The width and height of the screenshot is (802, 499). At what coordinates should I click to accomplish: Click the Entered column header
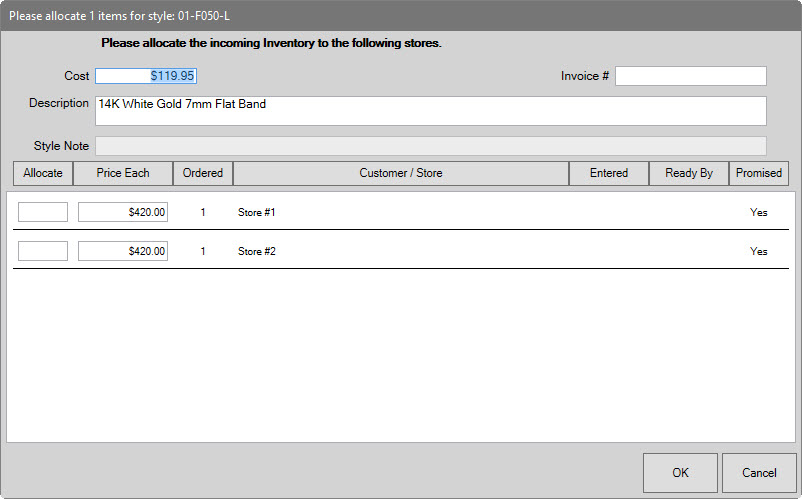pyautogui.click(x=609, y=173)
